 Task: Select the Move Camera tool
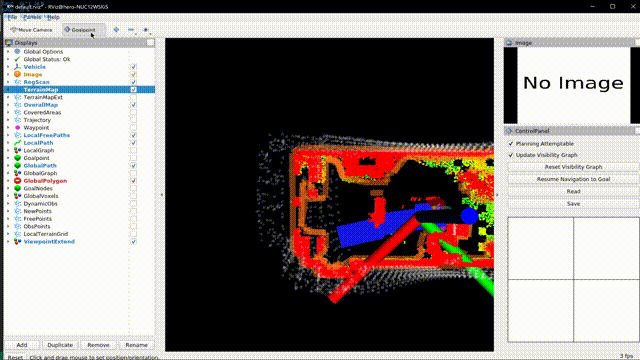[31, 30]
